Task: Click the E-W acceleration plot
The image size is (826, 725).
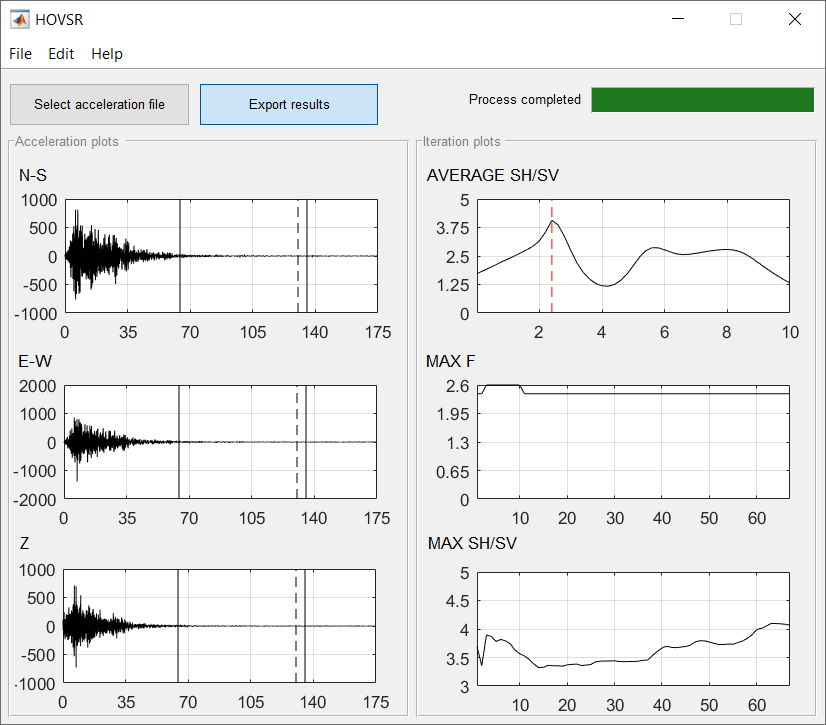Action: (220, 442)
